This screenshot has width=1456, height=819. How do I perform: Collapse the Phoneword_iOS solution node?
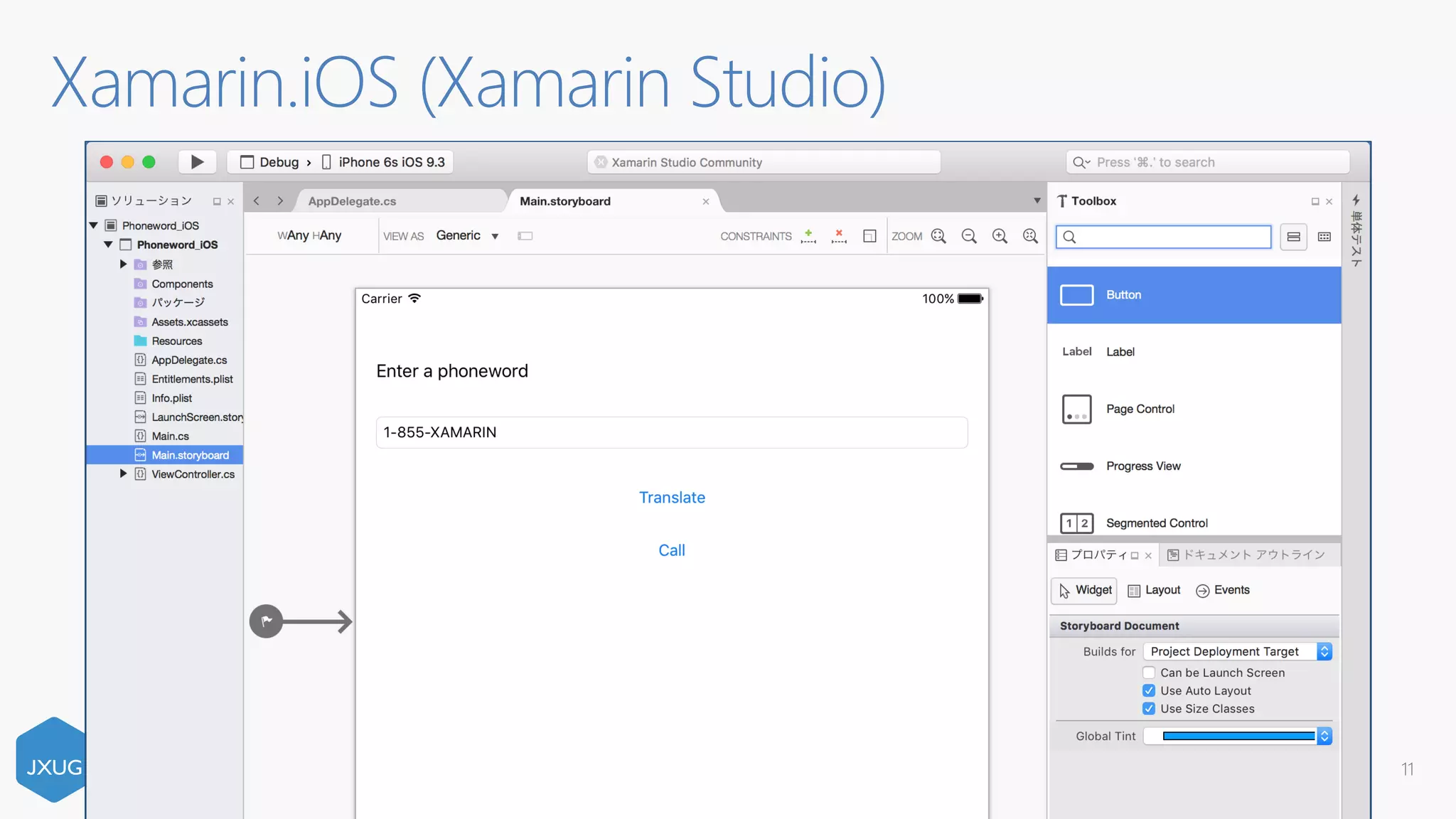pos(93,225)
